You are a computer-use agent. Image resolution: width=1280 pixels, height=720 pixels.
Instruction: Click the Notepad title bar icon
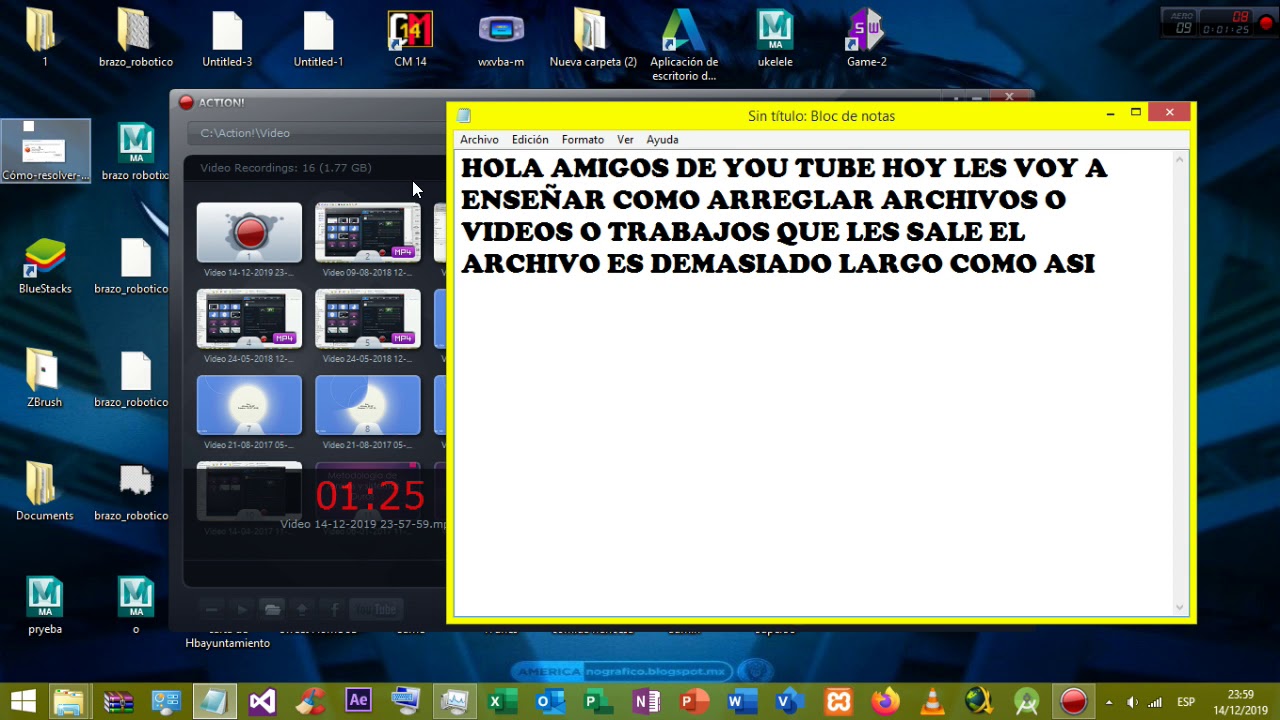[x=464, y=116]
